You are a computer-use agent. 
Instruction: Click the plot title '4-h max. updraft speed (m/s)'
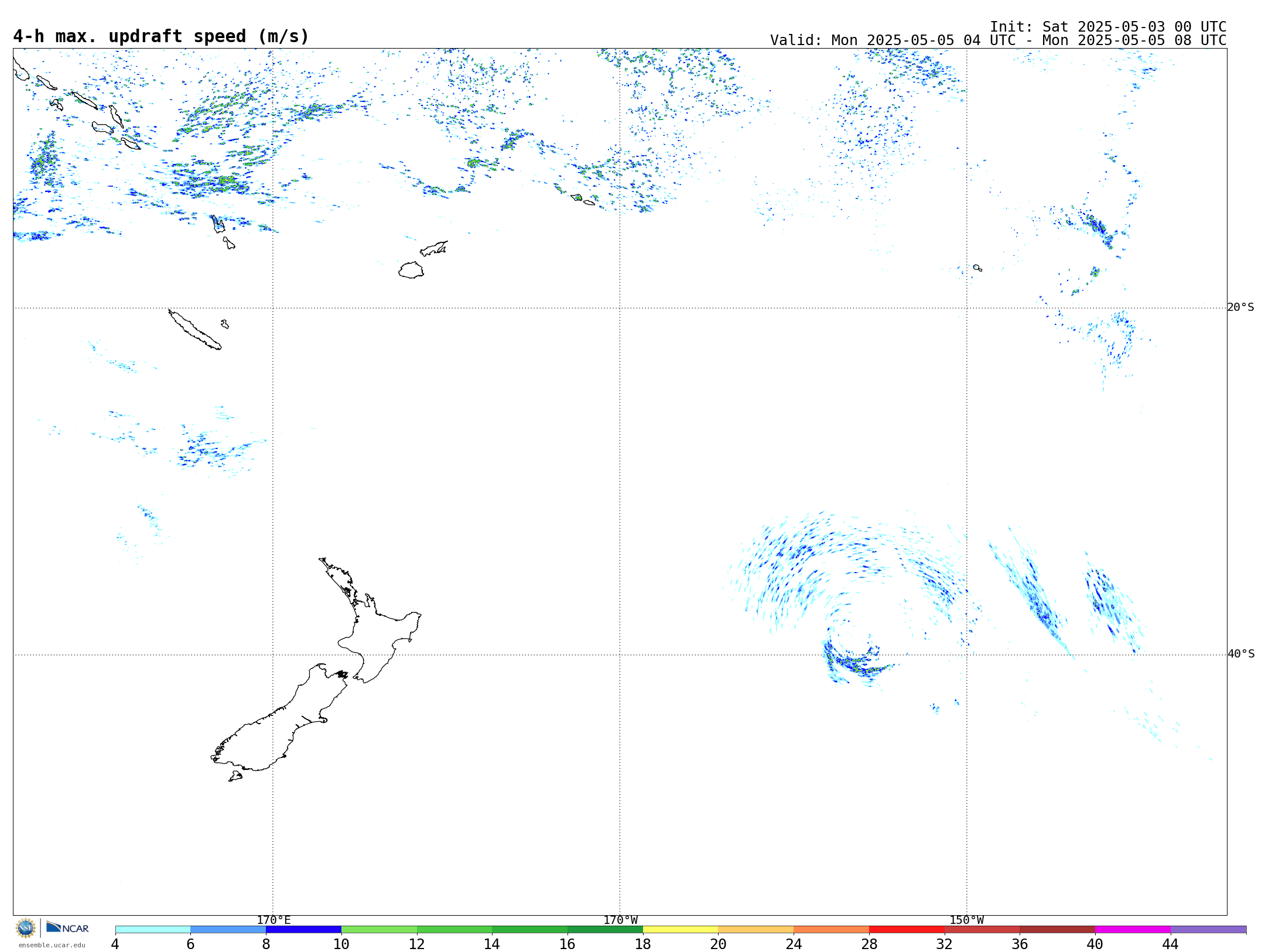click(x=161, y=36)
